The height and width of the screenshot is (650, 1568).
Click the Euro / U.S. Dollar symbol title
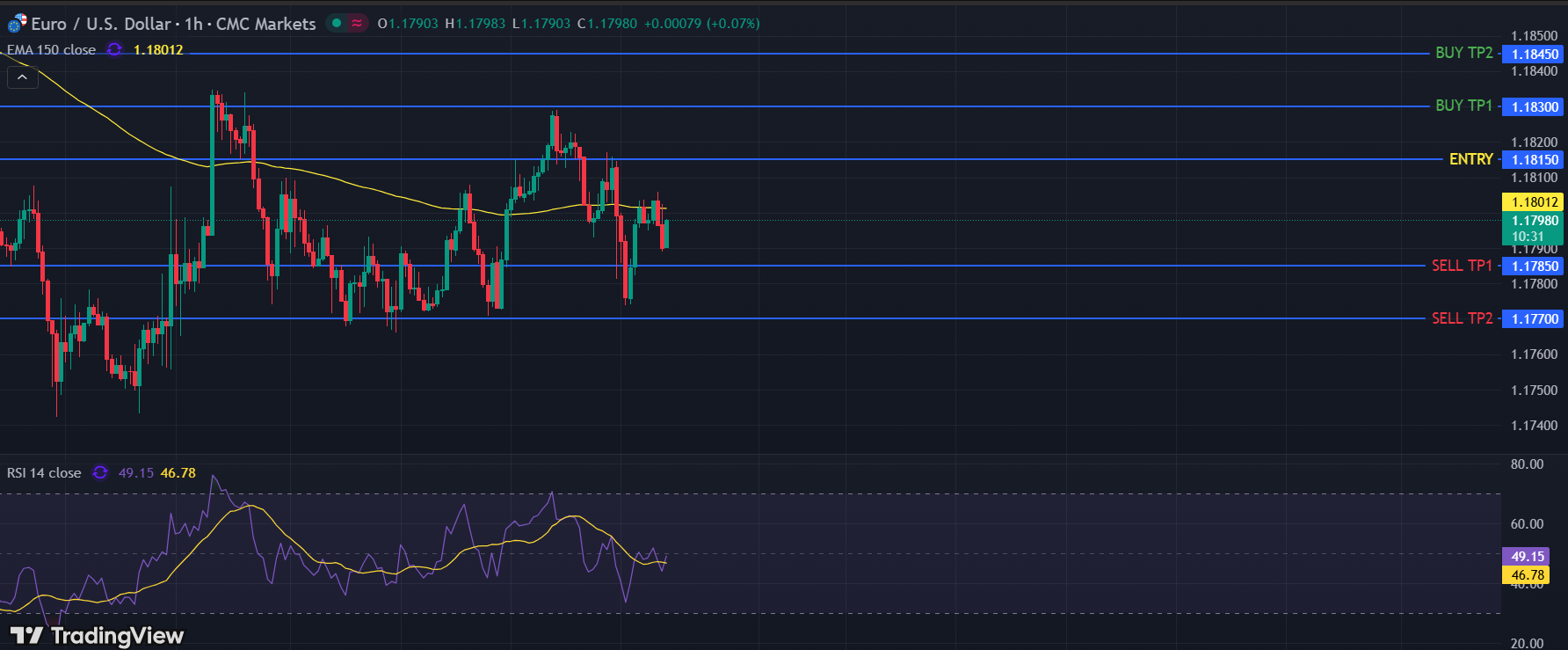coord(100,24)
